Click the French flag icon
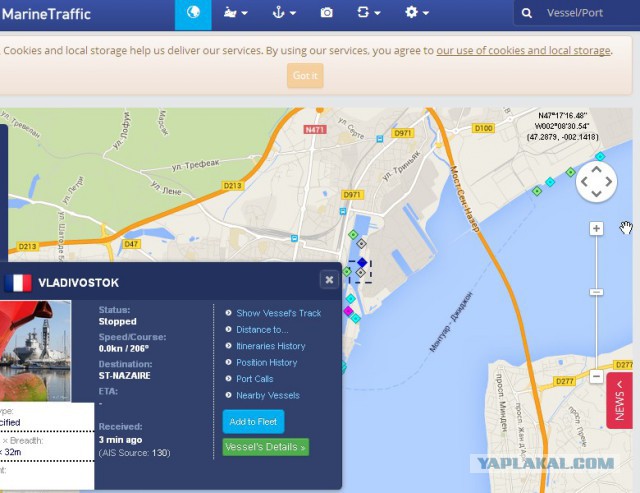The width and height of the screenshot is (640, 493). 18,282
